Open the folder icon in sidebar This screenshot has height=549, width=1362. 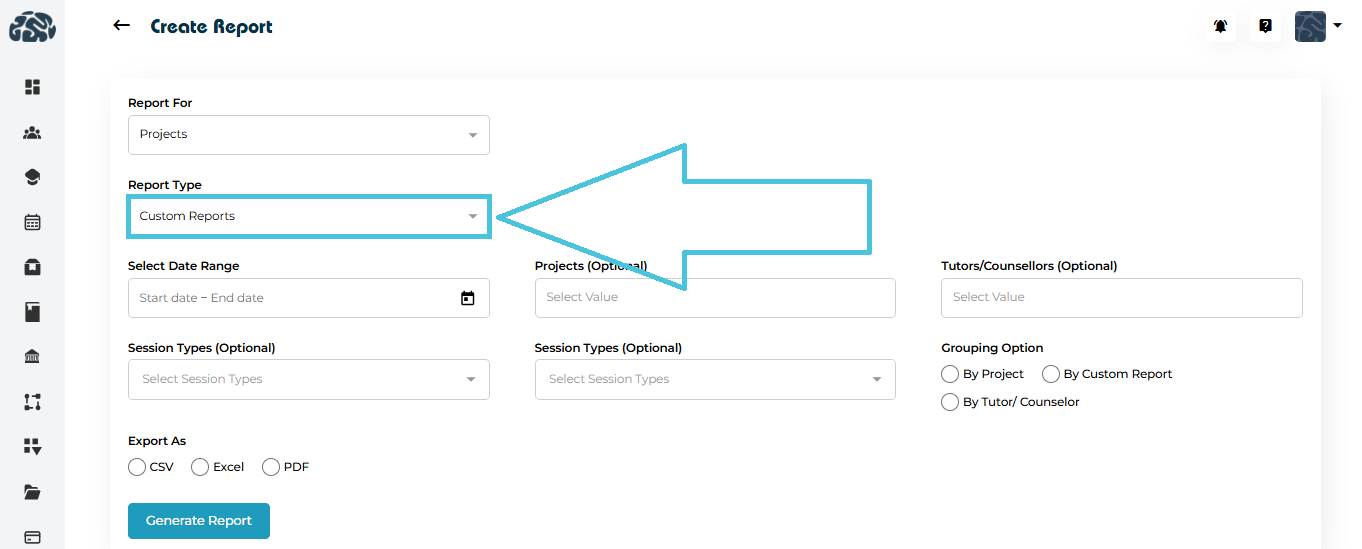(x=32, y=492)
